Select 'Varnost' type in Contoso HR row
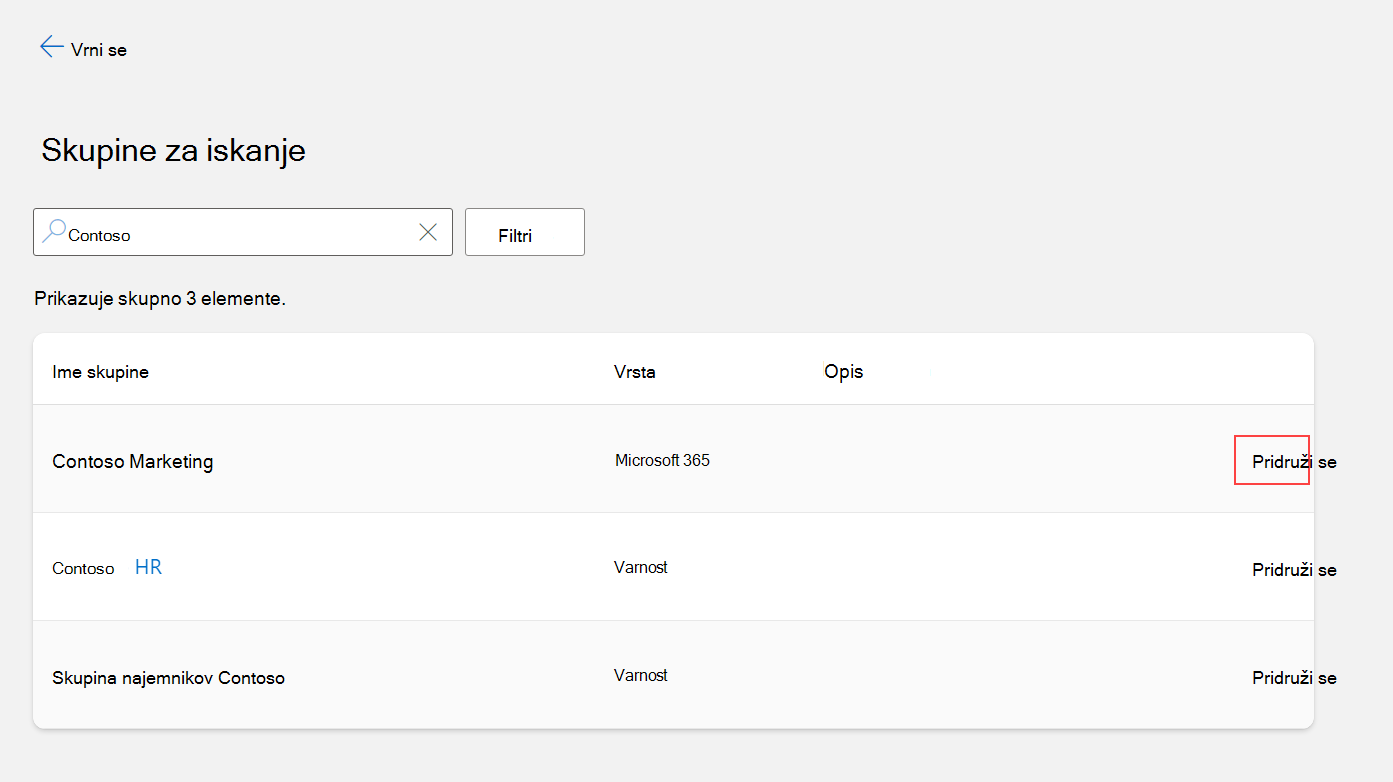1393x782 pixels. click(641, 567)
